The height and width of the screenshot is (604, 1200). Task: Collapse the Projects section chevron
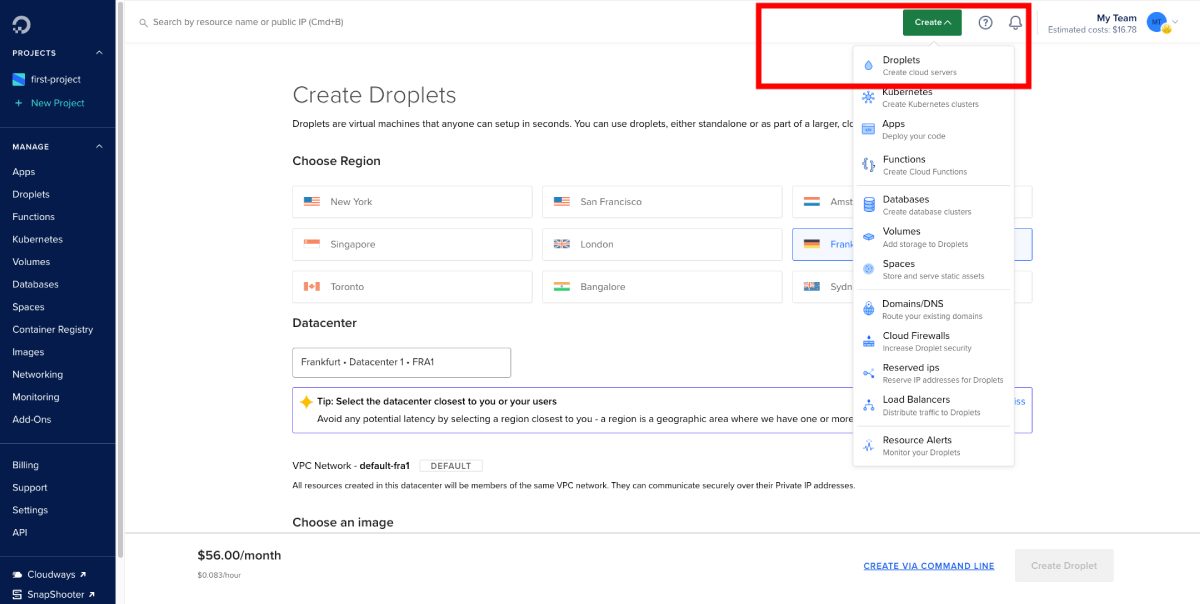tap(99, 53)
